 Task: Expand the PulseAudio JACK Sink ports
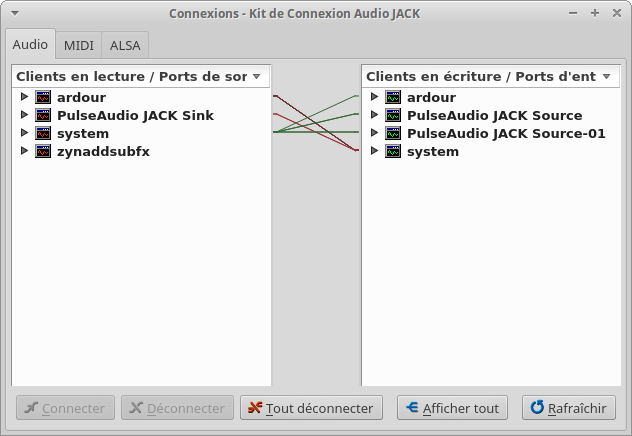pyautogui.click(x=24, y=115)
